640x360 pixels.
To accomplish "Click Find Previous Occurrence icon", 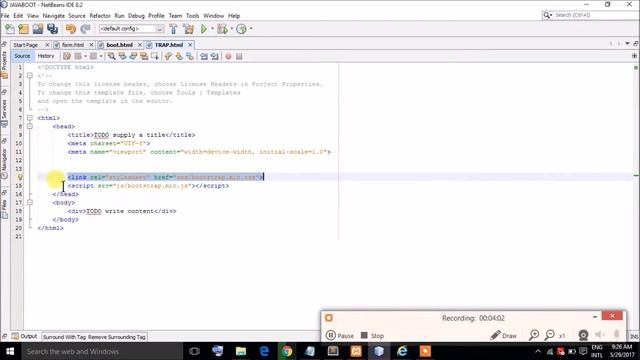I will click(x=122, y=56).
